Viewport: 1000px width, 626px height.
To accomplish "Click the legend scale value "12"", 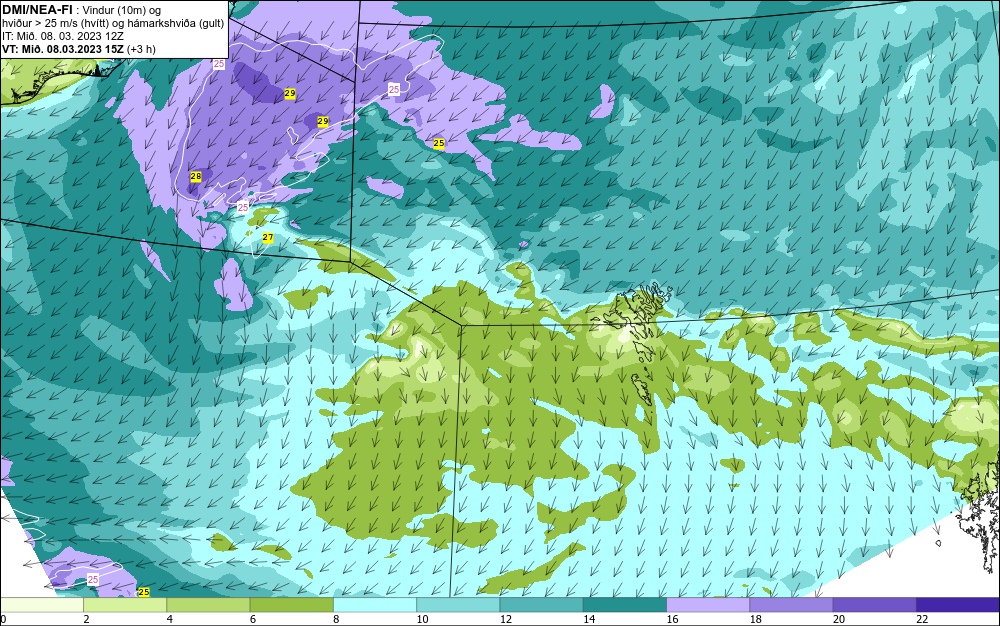I will pos(506,619).
